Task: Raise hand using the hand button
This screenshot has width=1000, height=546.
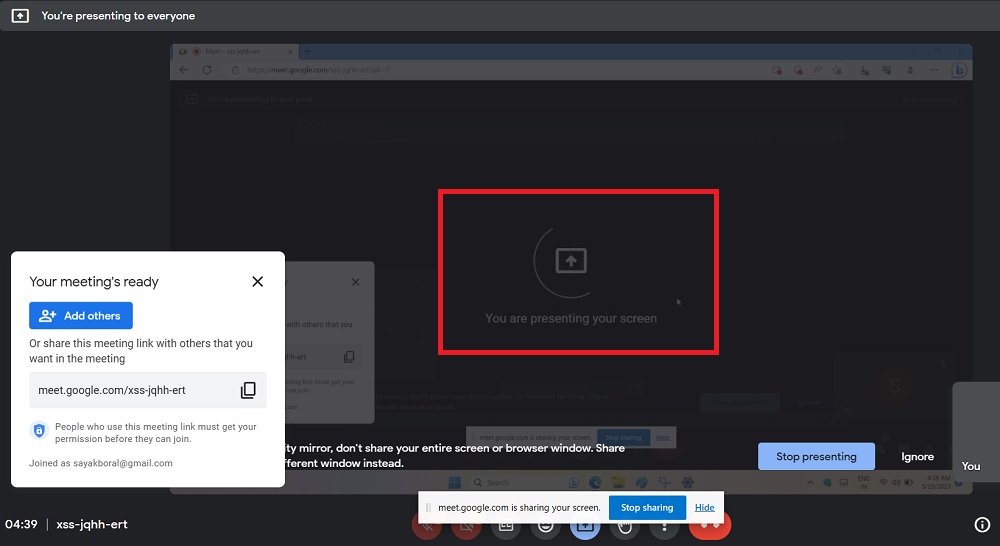Action: [625, 529]
